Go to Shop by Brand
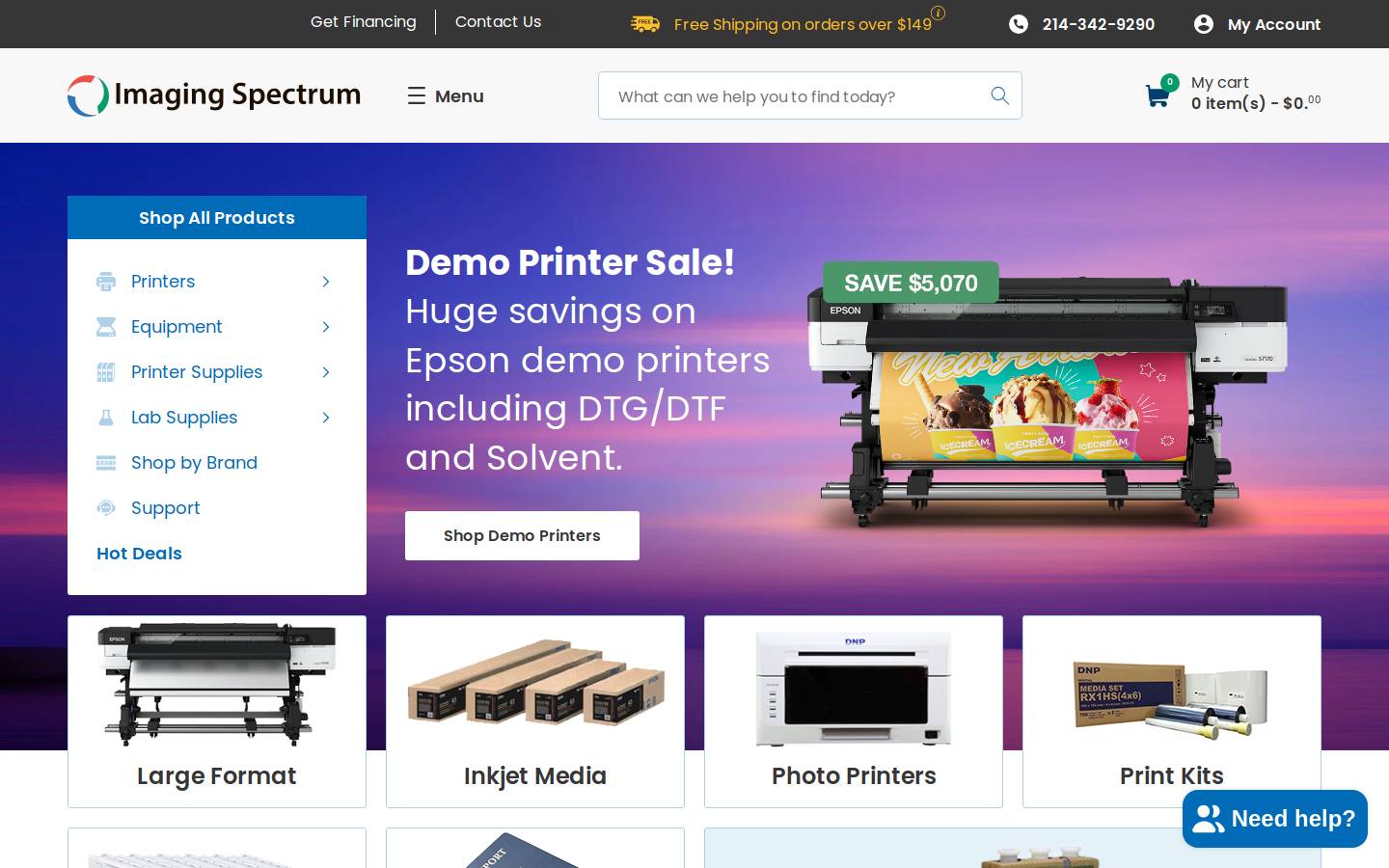 (194, 463)
